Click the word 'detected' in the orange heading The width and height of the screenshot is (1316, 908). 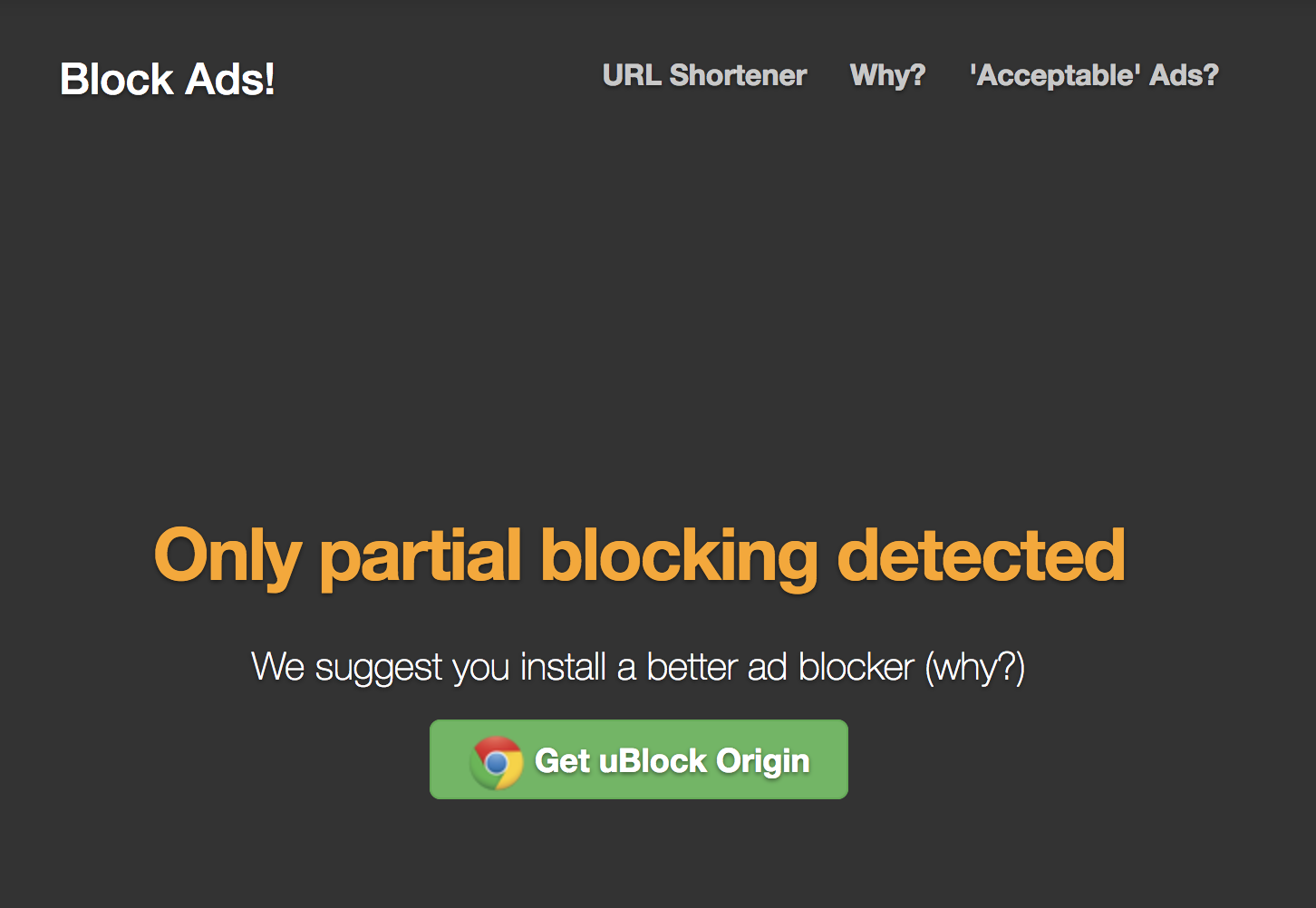[x=981, y=555]
